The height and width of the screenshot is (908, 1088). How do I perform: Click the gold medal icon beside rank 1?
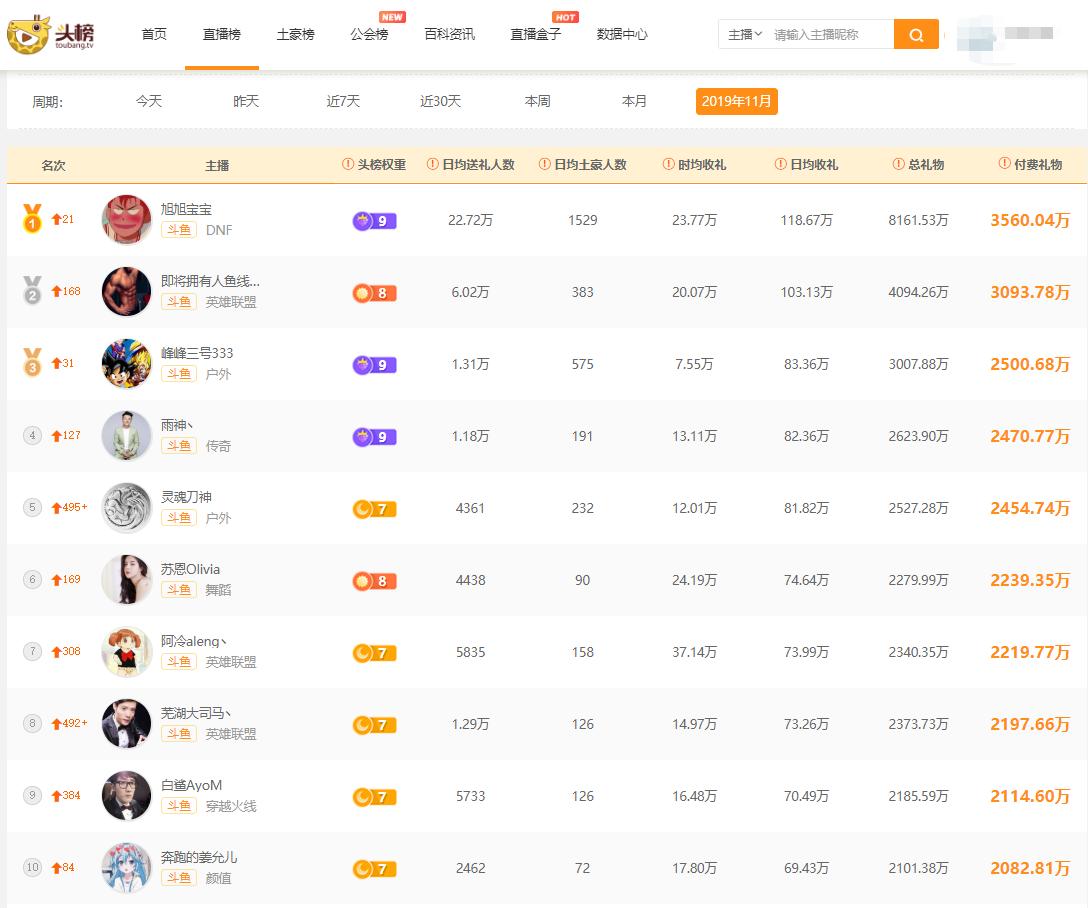[33, 215]
